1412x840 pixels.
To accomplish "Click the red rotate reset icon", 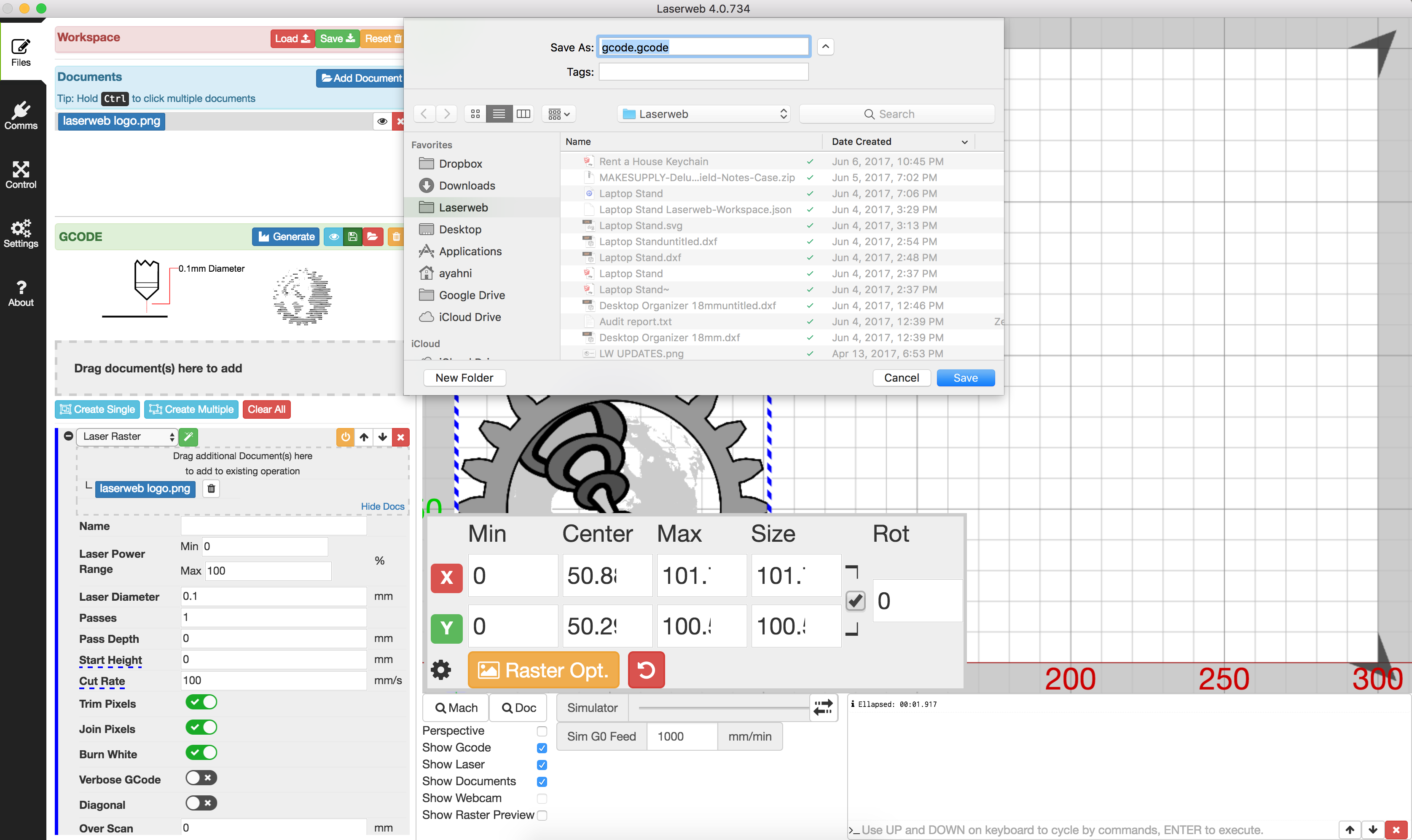I will click(x=646, y=670).
